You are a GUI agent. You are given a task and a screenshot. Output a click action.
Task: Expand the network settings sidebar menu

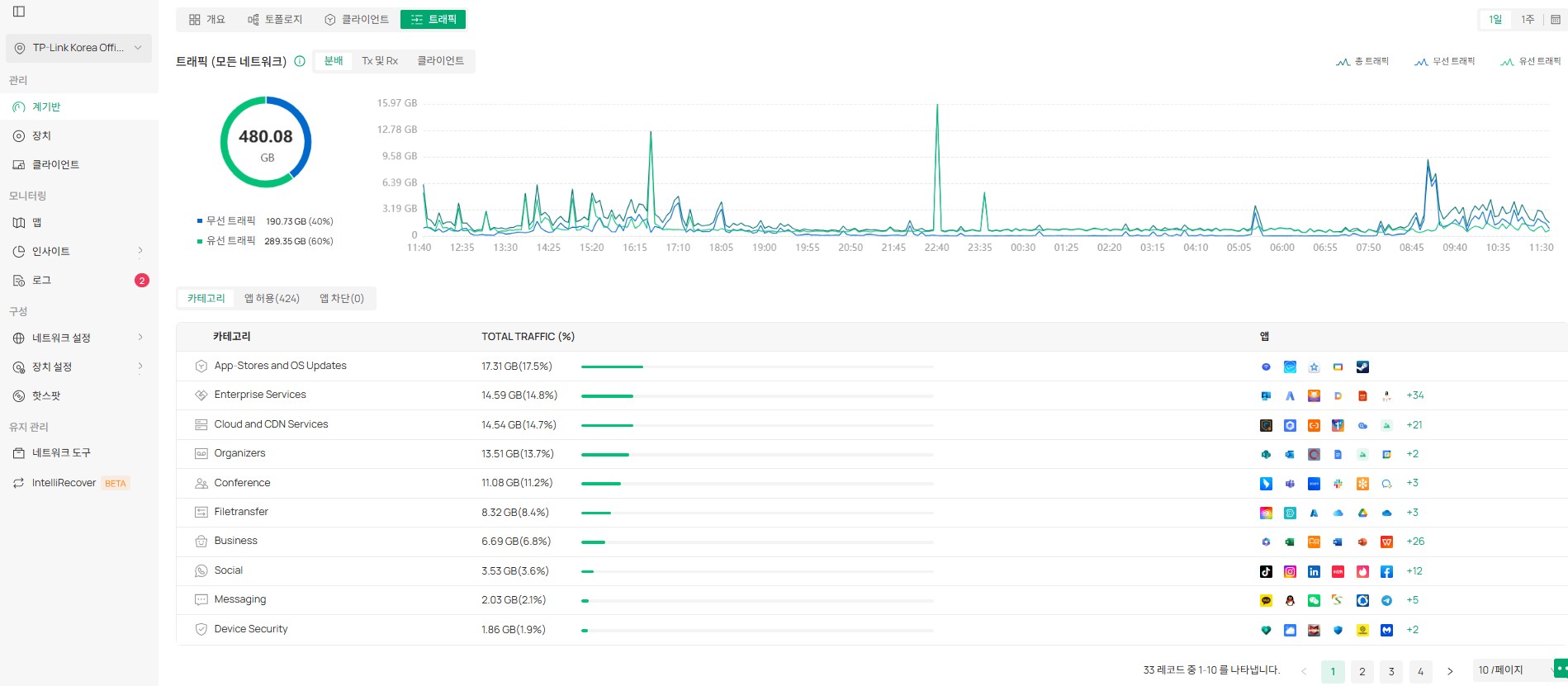pos(78,338)
